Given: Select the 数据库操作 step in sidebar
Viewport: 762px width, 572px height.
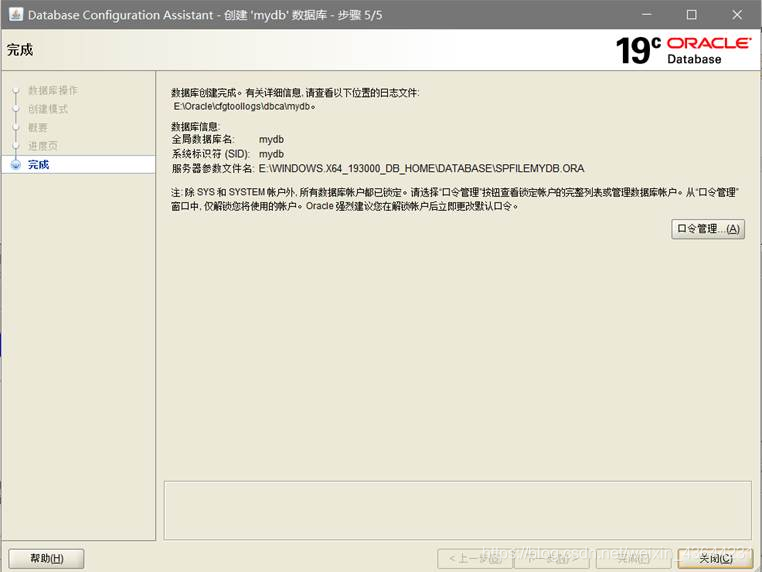Looking at the screenshot, I should (52, 90).
